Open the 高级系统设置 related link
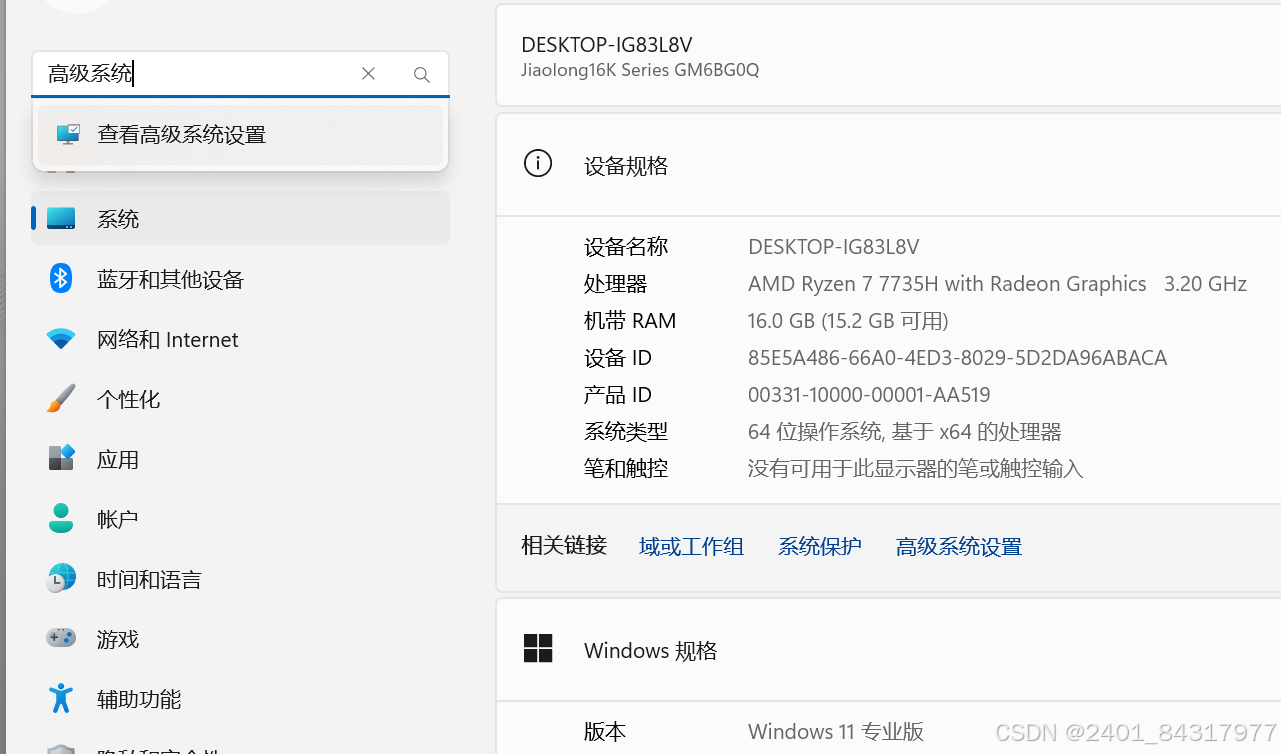Image resolution: width=1281 pixels, height=754 pixels. coord(959,546)
